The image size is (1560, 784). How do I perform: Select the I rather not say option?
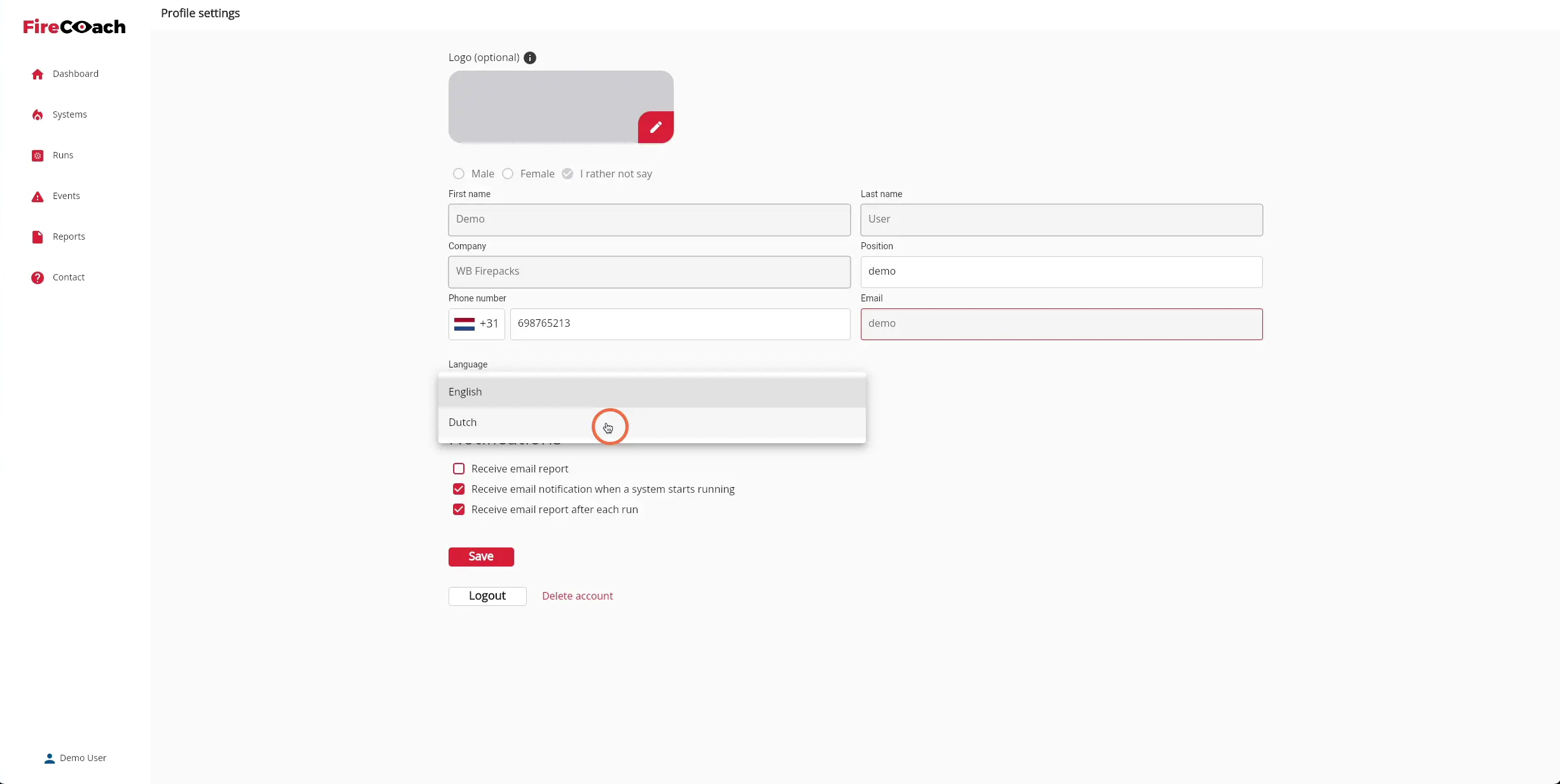pyautogui.click(x=568, y=174)
